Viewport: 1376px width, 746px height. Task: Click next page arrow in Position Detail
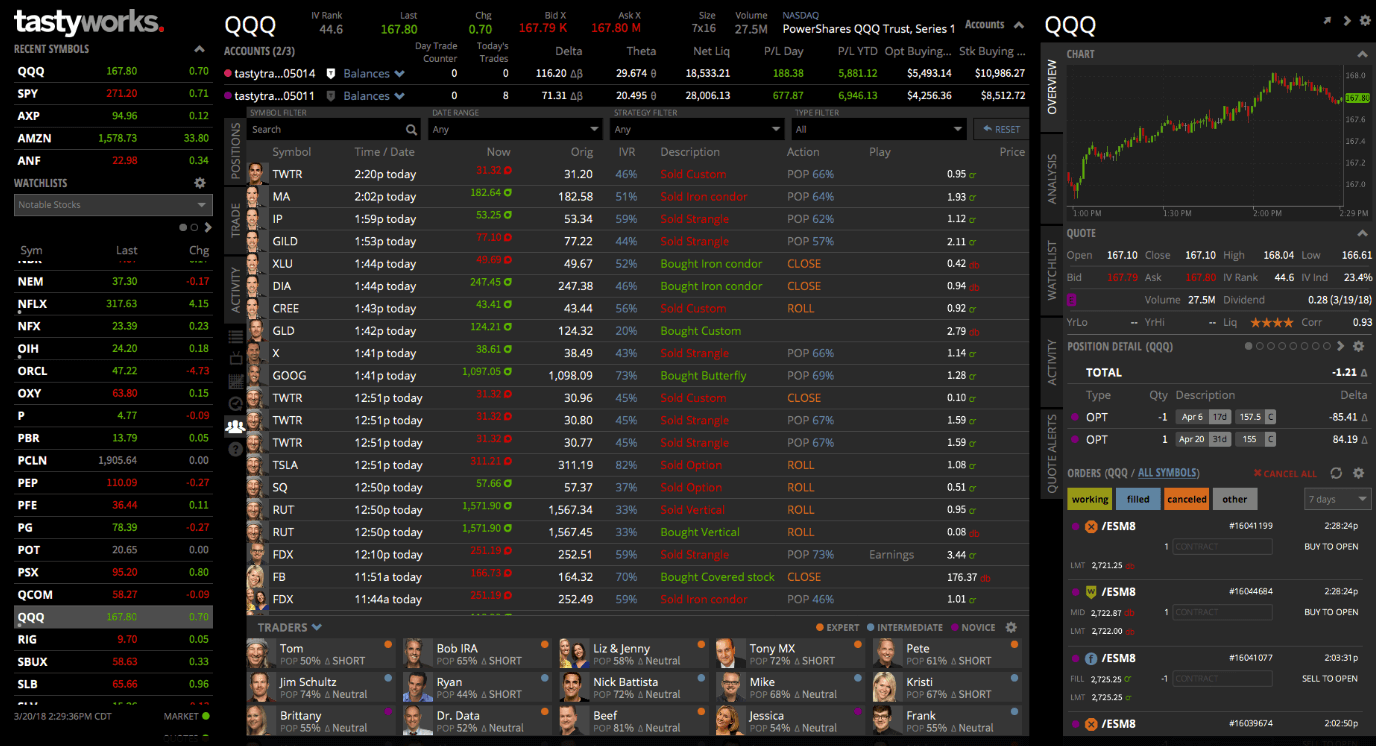(x=1341, y=346)
